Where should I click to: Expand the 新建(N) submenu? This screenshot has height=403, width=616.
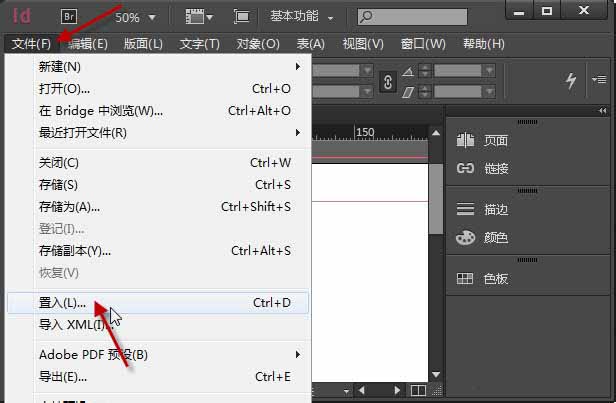(158, 67)
